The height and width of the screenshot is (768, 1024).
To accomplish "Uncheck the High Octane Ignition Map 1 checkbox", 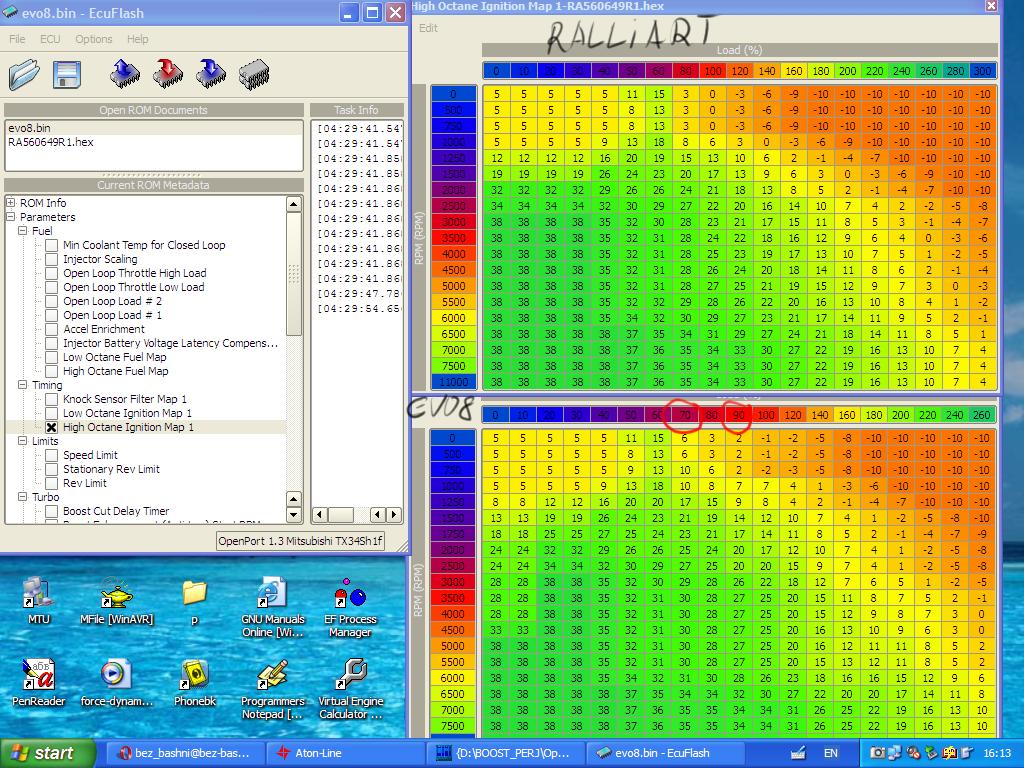I will [52, 427].
